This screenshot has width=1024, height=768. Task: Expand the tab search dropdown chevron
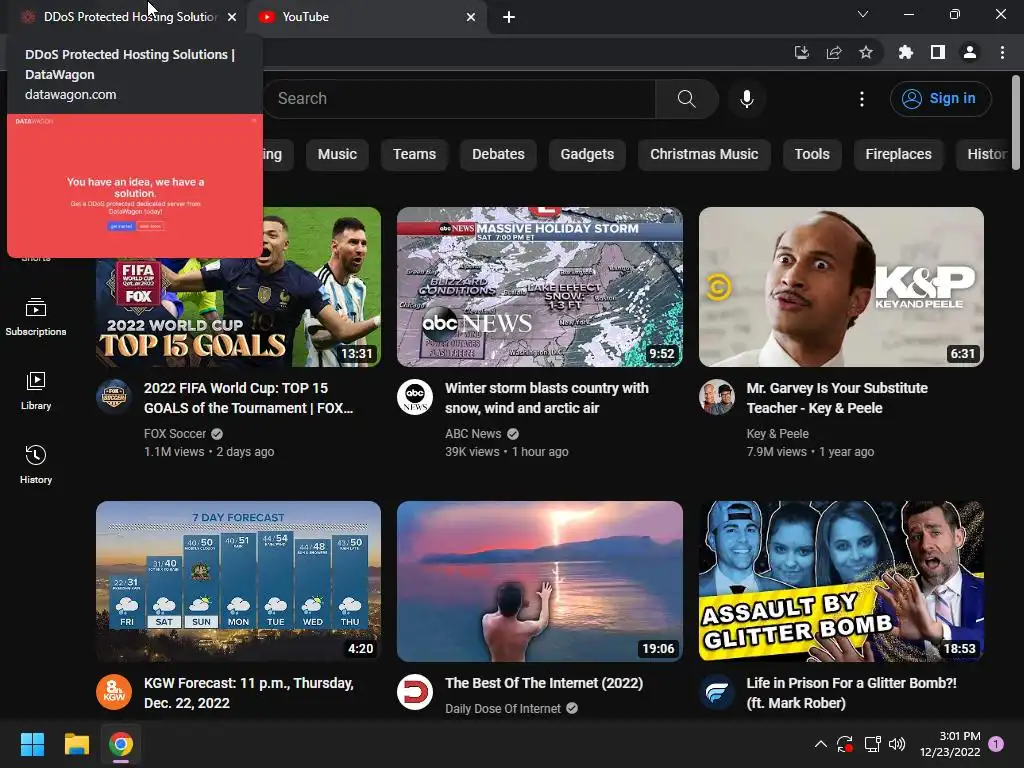863,14
